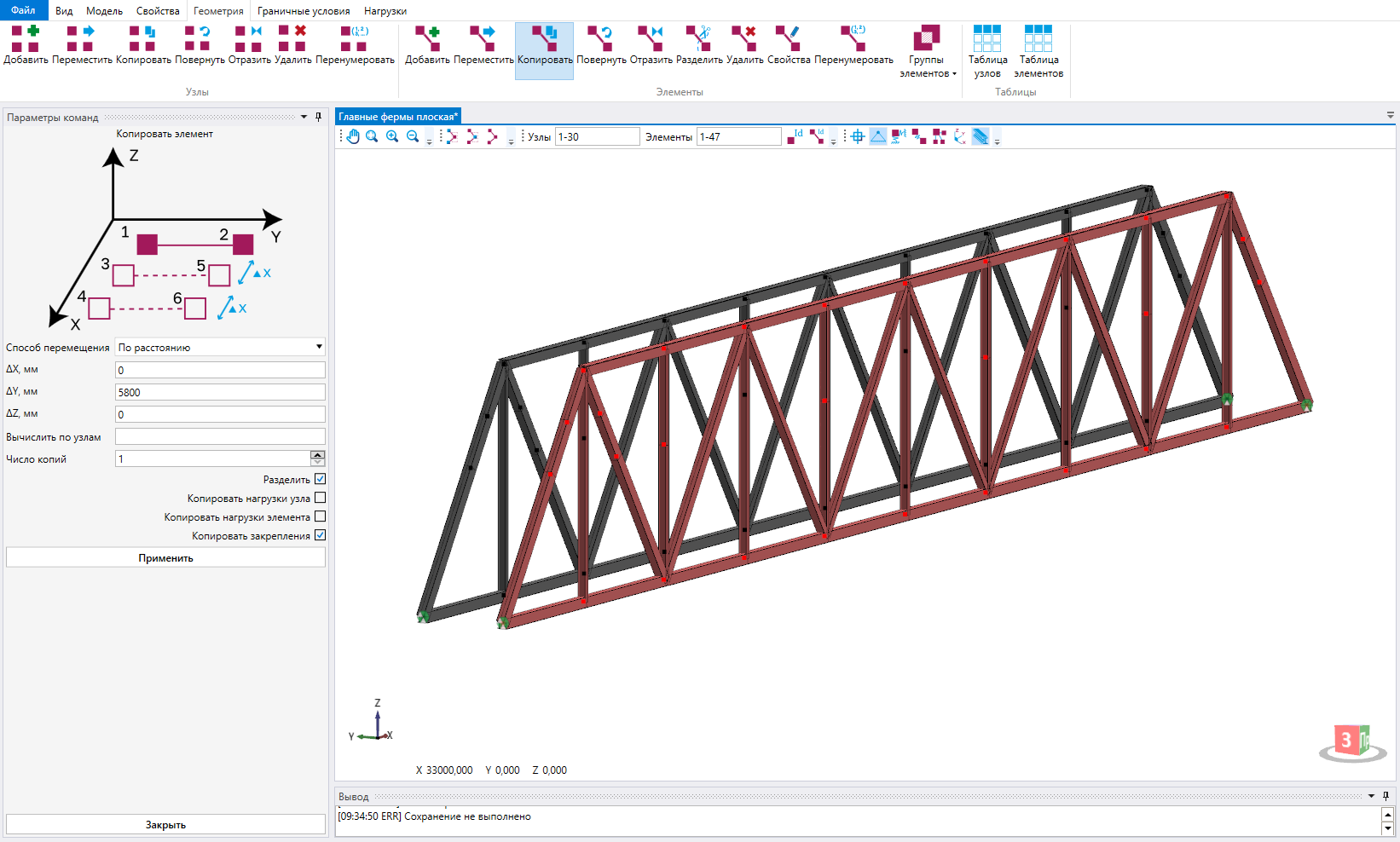Select Главные фермы плоская* document tab

(398, 117)
